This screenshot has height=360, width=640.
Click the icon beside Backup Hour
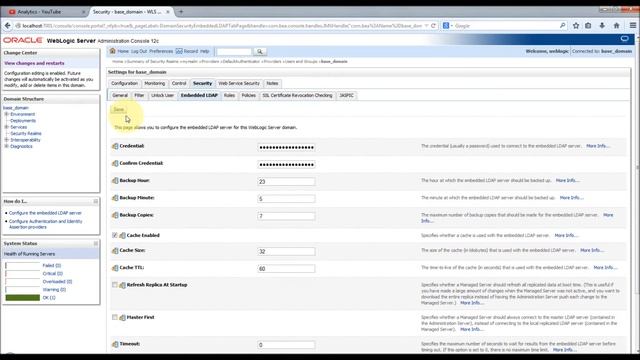click(115, 180)
